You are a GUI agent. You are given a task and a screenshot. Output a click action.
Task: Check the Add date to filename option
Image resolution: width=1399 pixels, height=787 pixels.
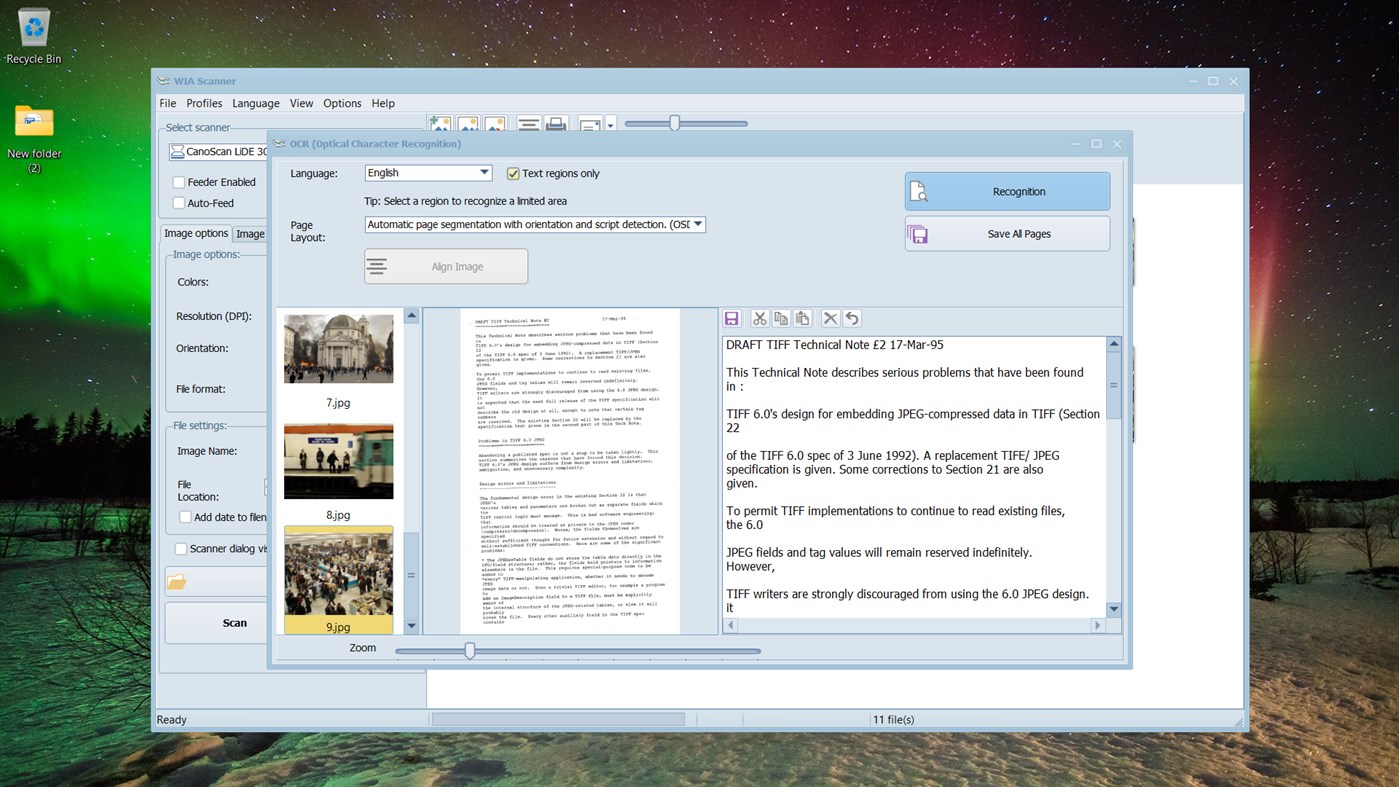tap(185, 517)
